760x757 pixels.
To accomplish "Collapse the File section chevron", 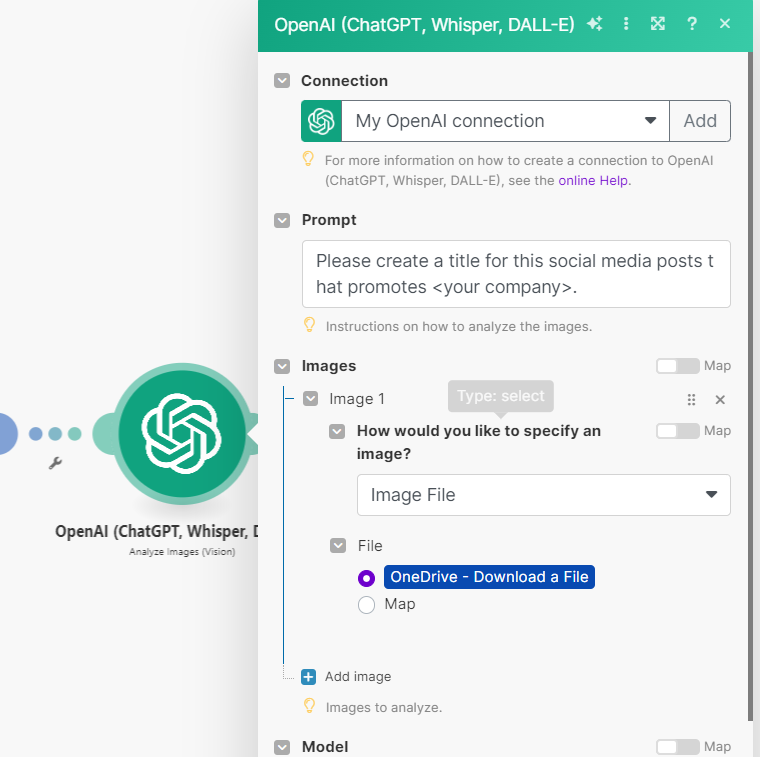I will tap(338, 546).
